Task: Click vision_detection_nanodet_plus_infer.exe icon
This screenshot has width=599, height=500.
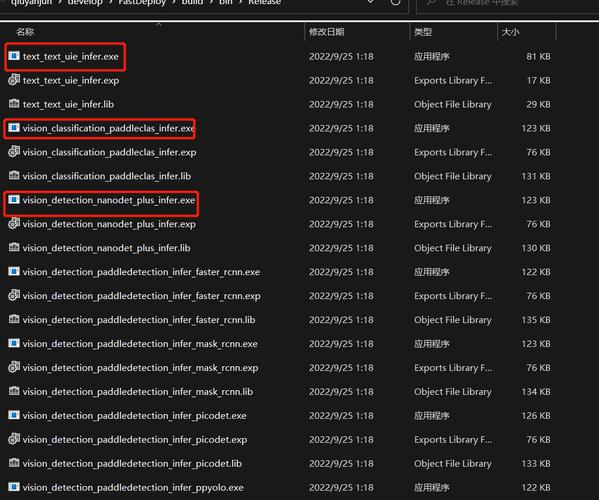Action: pyautogui.click(x=14, y=200)
